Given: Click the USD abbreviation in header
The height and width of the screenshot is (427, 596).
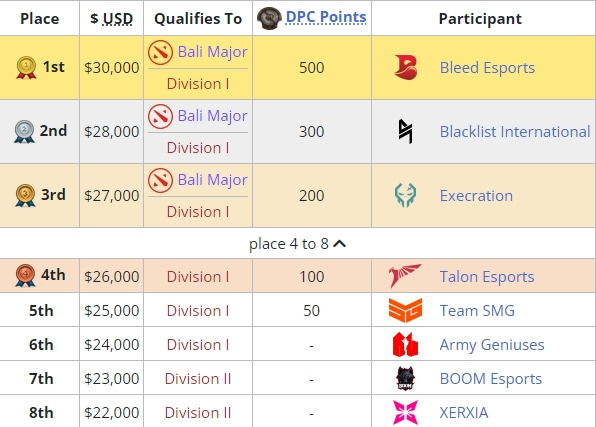Looking at the screenshot, I should 118,19.
